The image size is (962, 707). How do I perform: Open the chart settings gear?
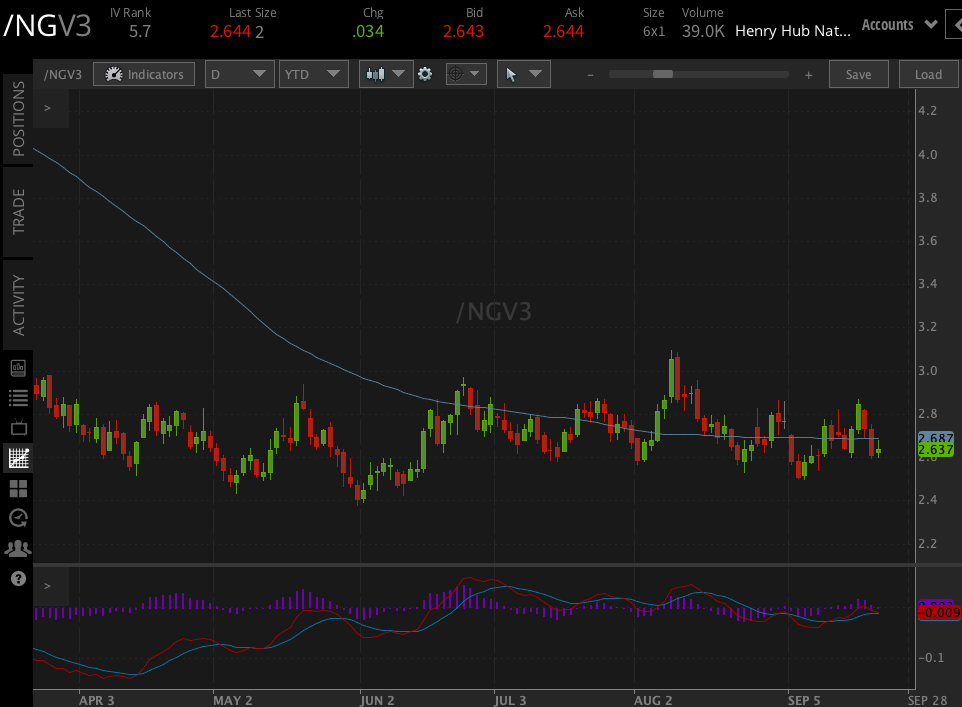tap(425, 73)
